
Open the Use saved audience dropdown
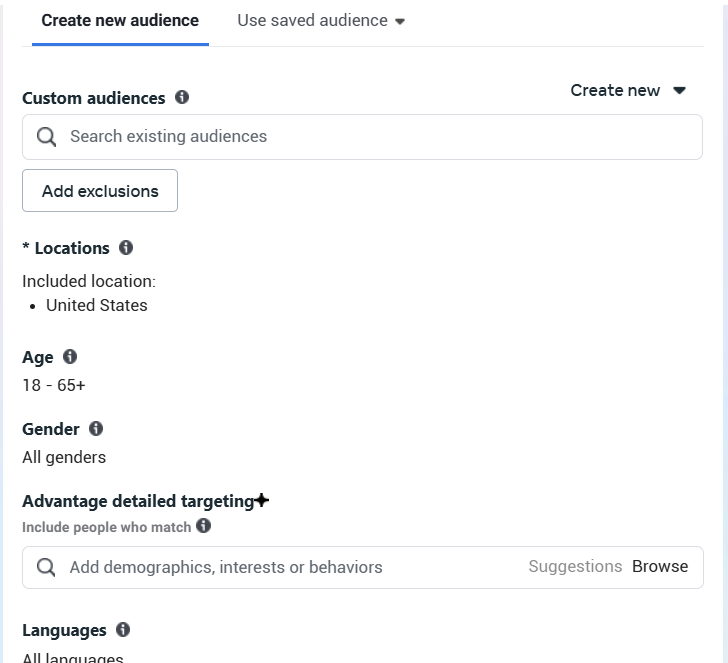point(321,20)
